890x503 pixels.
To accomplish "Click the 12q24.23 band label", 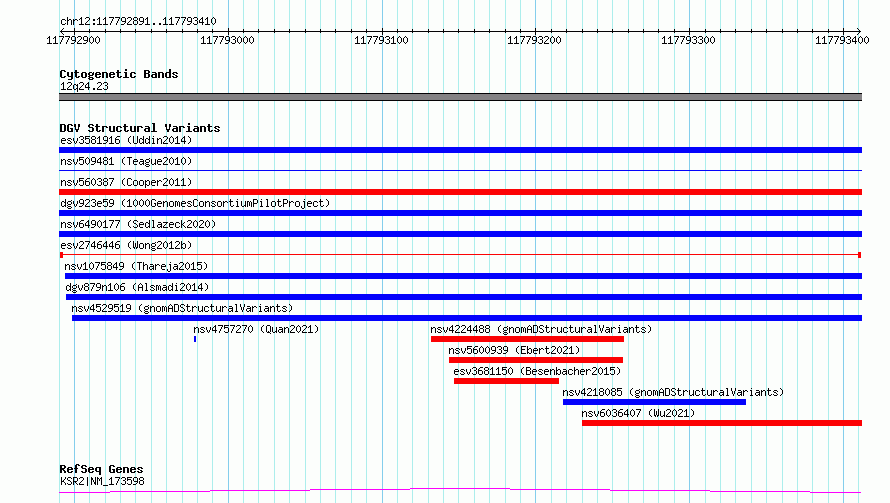I will click(x=84, y=86).
